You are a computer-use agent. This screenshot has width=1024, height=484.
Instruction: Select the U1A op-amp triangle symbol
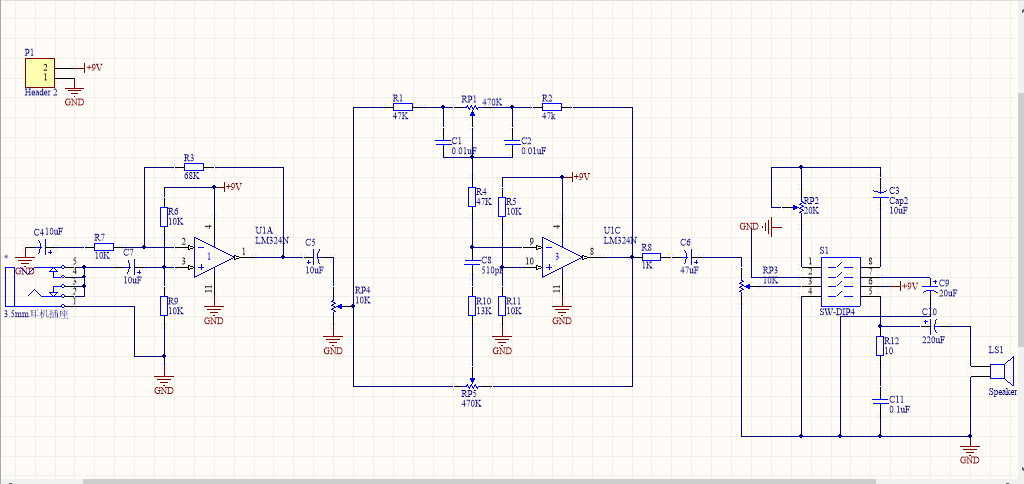point(214,257)
